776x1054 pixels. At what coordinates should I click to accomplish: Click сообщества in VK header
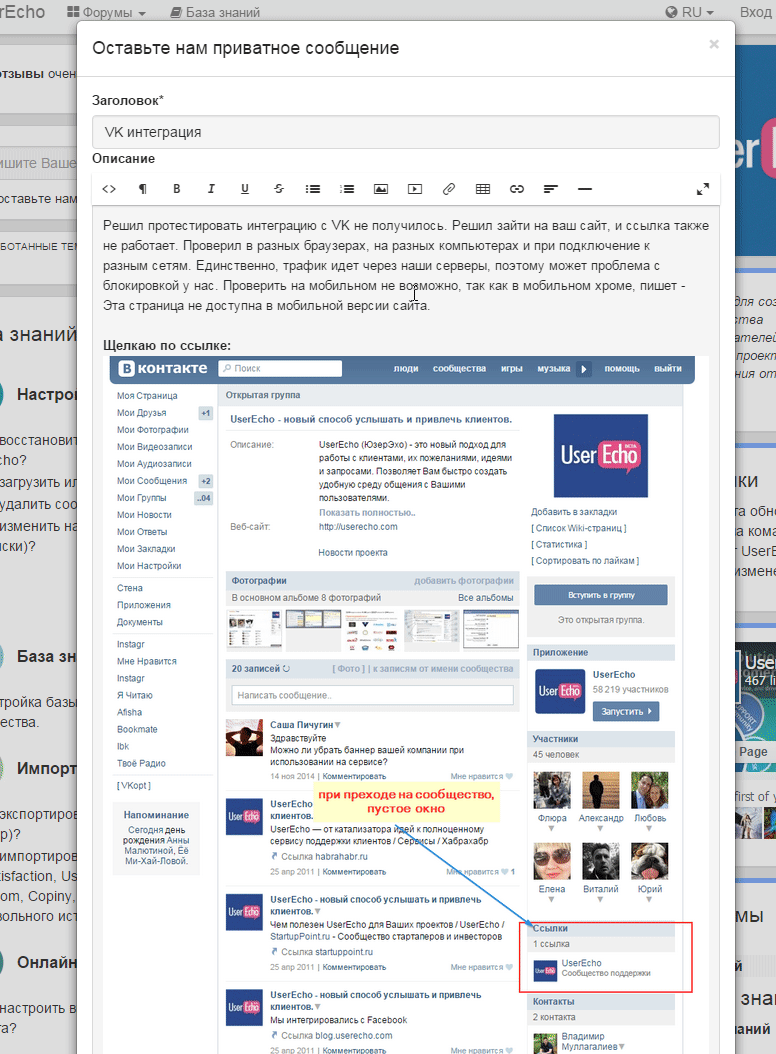coord(459,368)
